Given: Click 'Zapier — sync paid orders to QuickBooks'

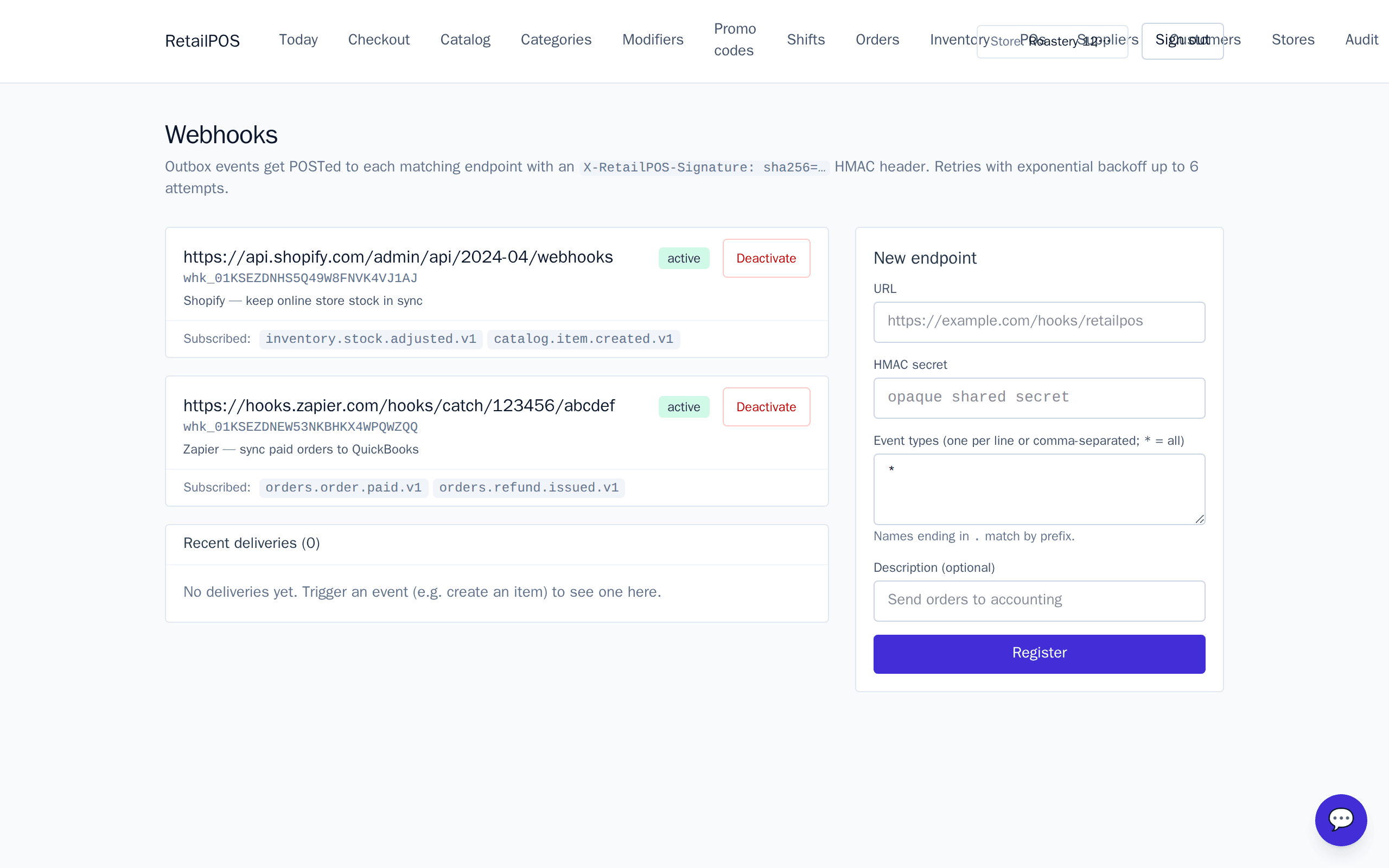Looking at the screenshot, I should (x=301, y=450).
